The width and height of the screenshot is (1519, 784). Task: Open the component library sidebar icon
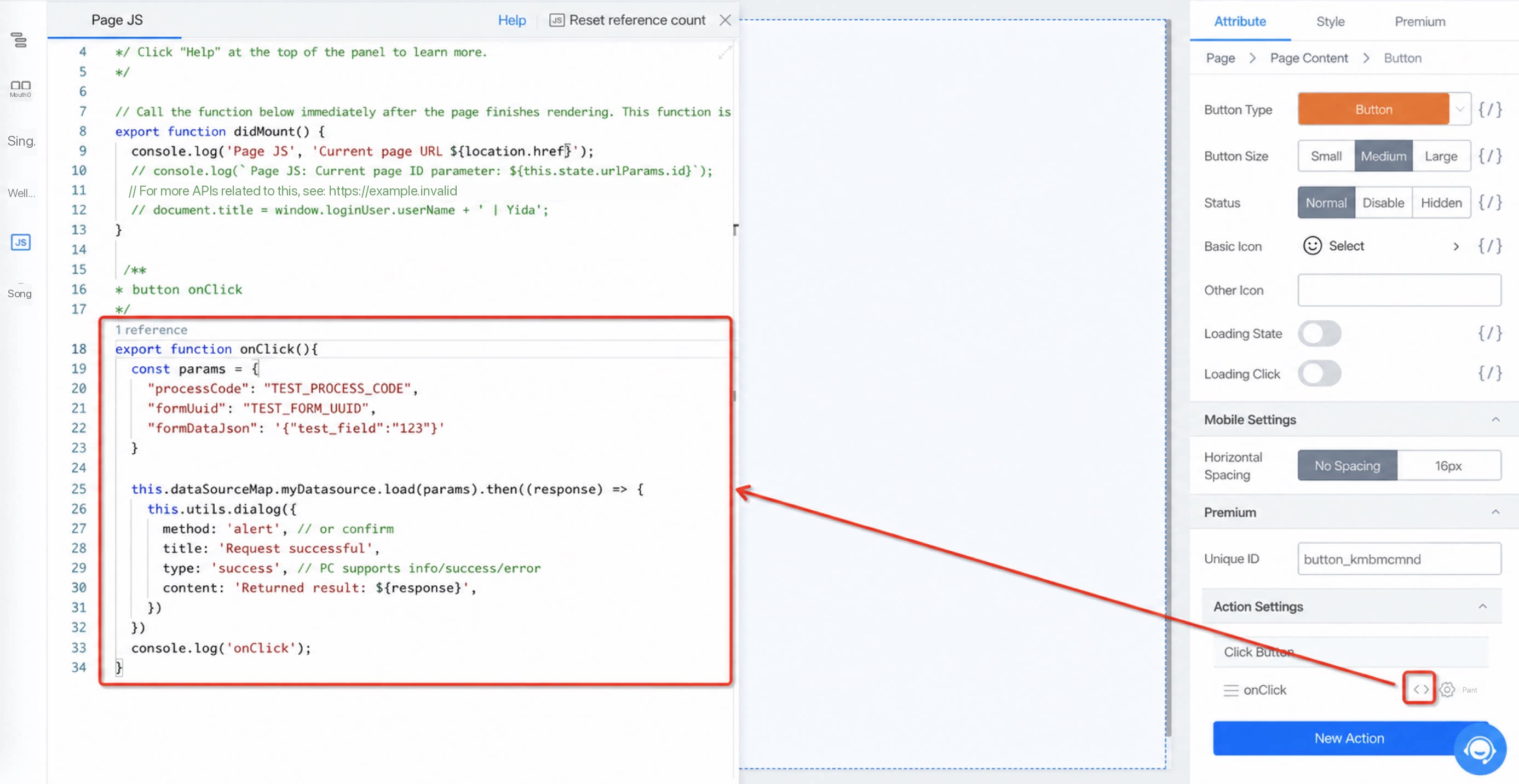pos(21,89)
